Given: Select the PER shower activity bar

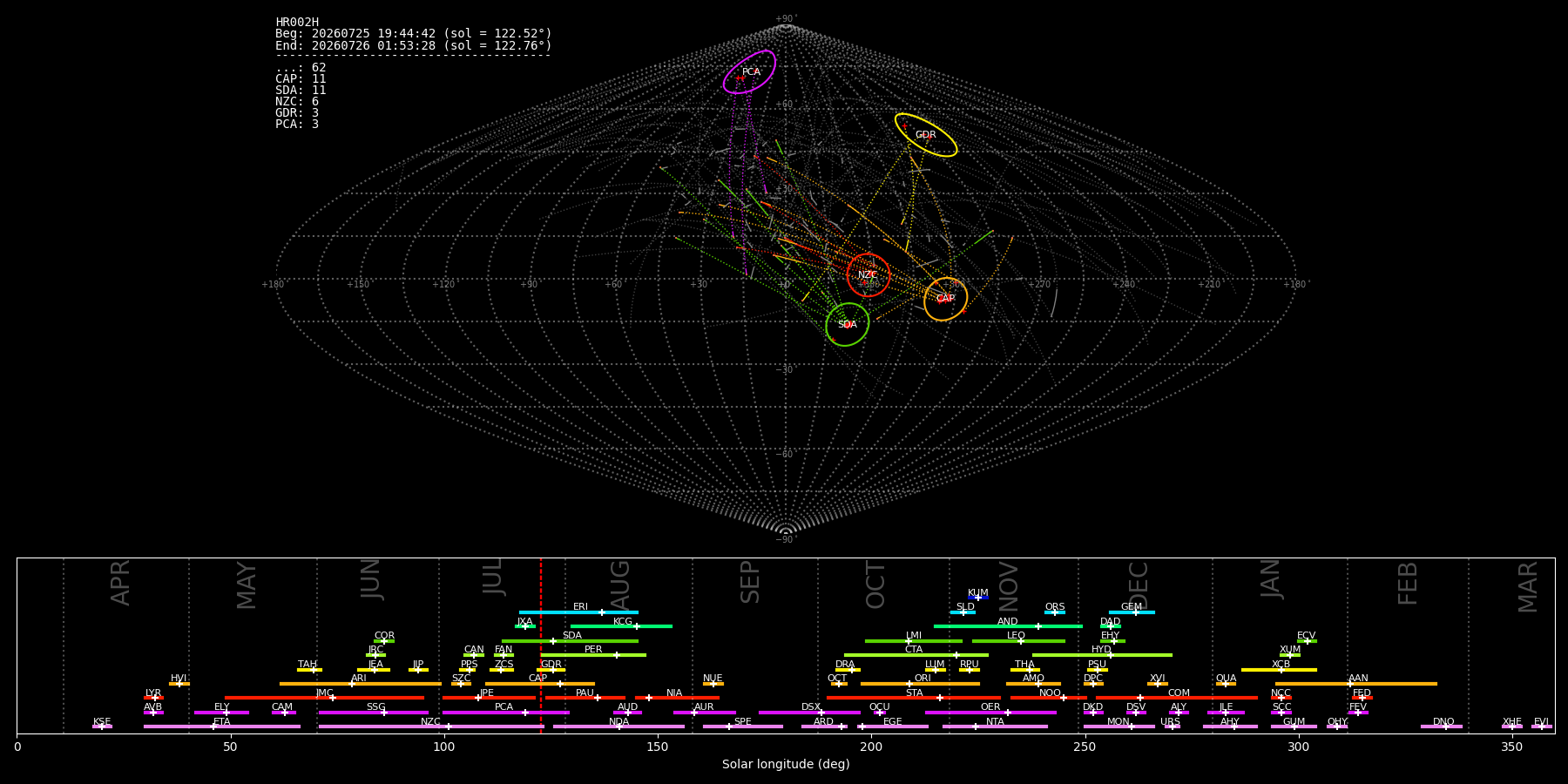Looking at the screenshot, I should (x=593, y=655).
